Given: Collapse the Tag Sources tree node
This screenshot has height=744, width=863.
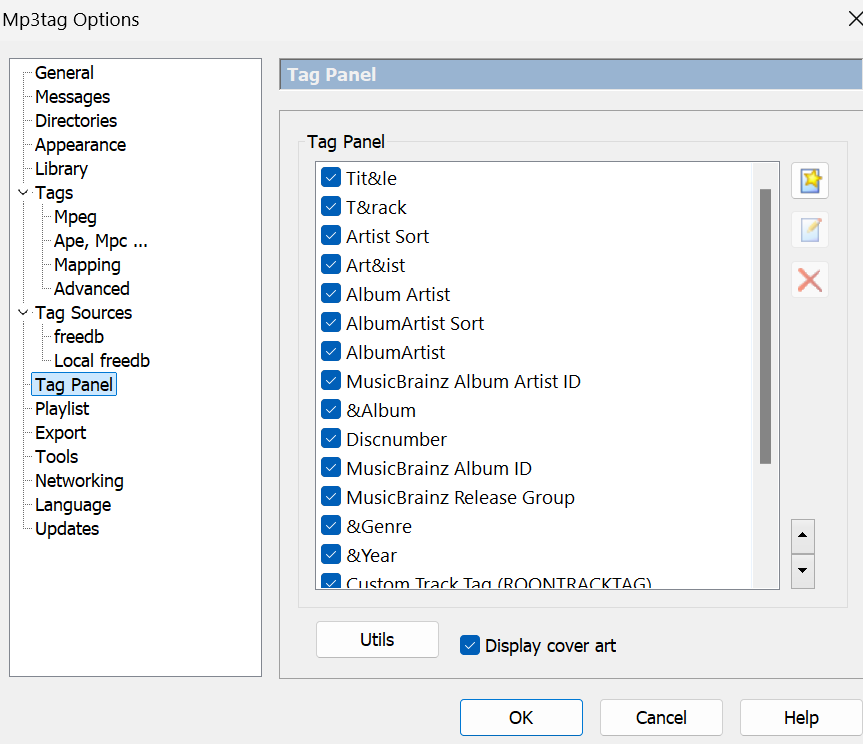Looking at the screenshot, I should (x=23, y=313).
